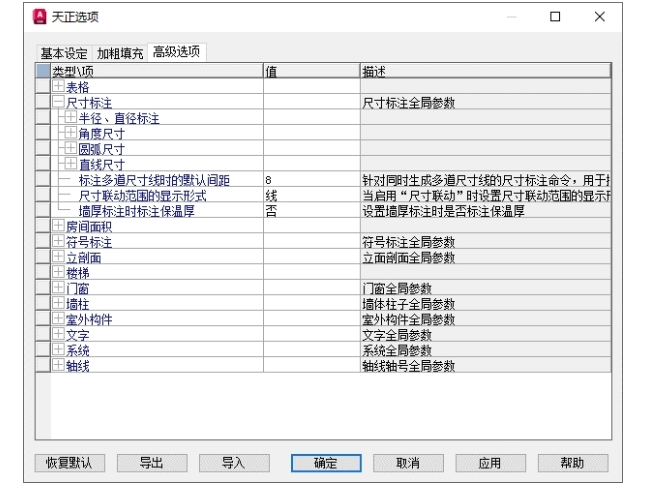Expand the 房间面积 node
Screen dimensions: 652x489
[58, 225]
